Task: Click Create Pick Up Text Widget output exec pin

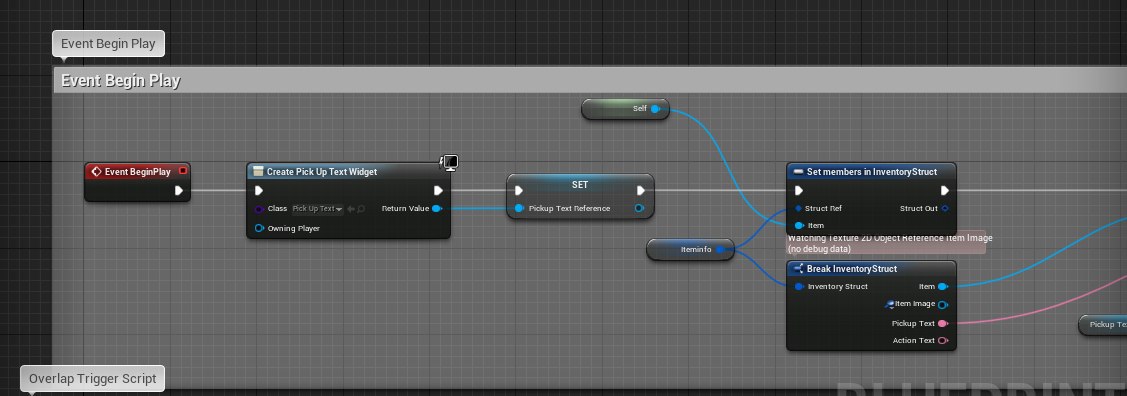Action: [438, 190]
